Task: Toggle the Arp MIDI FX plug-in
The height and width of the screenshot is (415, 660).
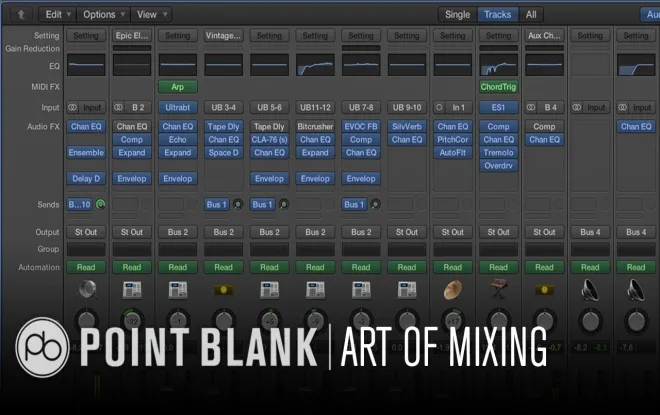Action: click(178, 87)
